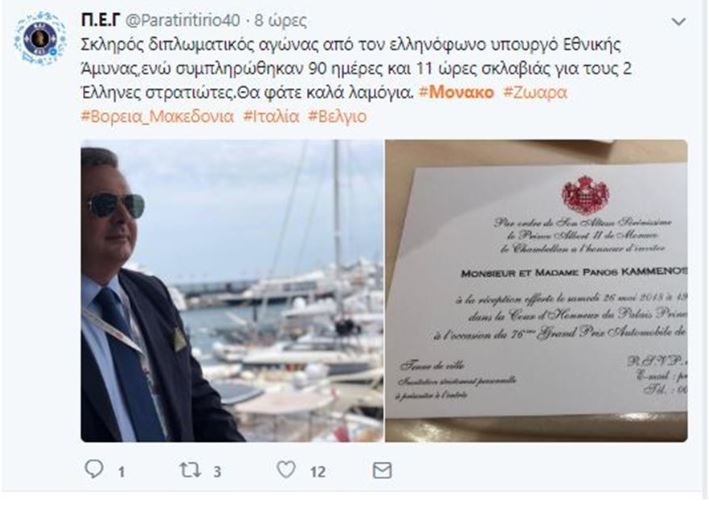709x508 pixels.
Task: Click the like count 12
Action: [318, 472]
